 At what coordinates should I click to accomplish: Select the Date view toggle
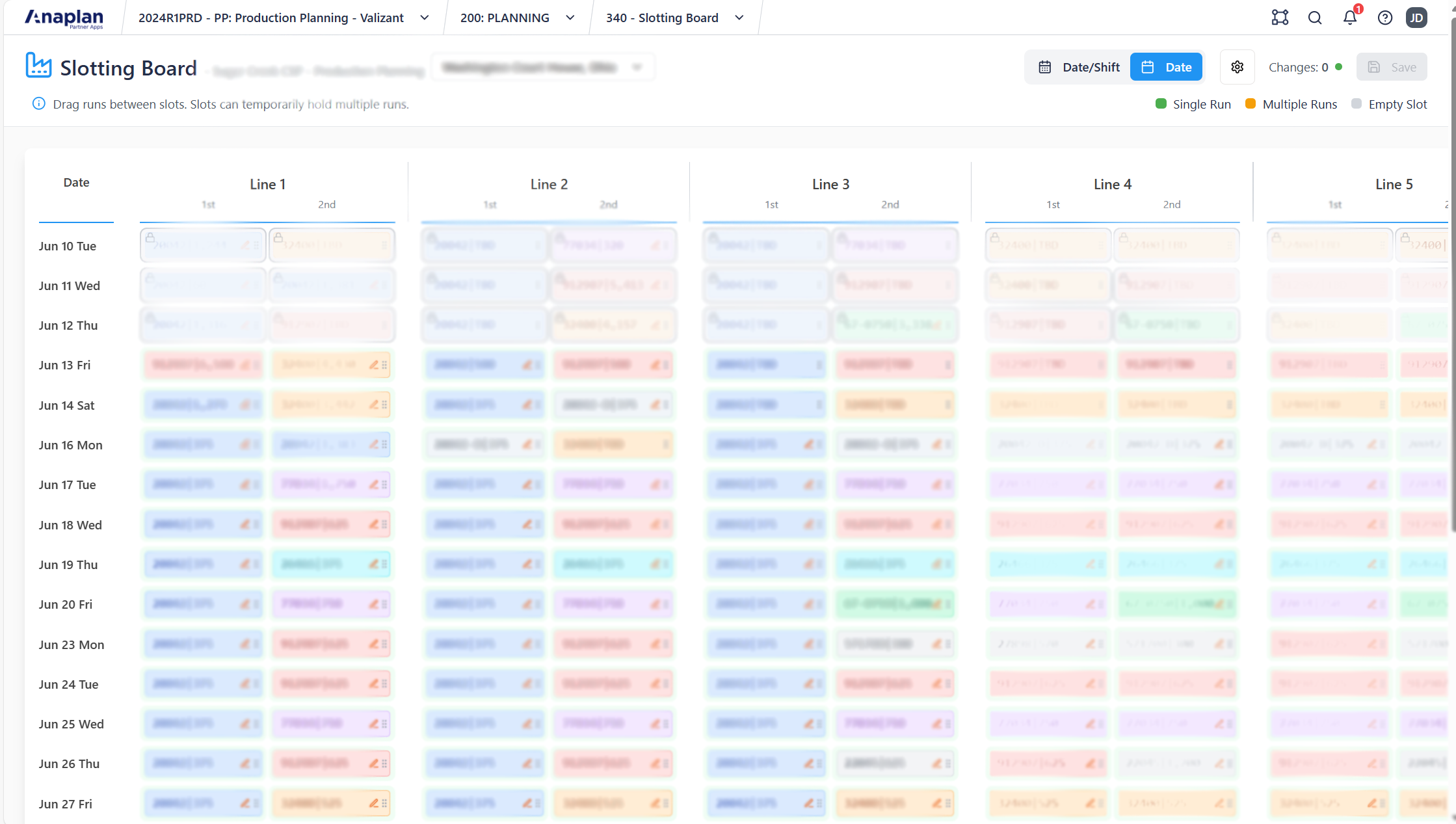click(x=1167, y=67)
